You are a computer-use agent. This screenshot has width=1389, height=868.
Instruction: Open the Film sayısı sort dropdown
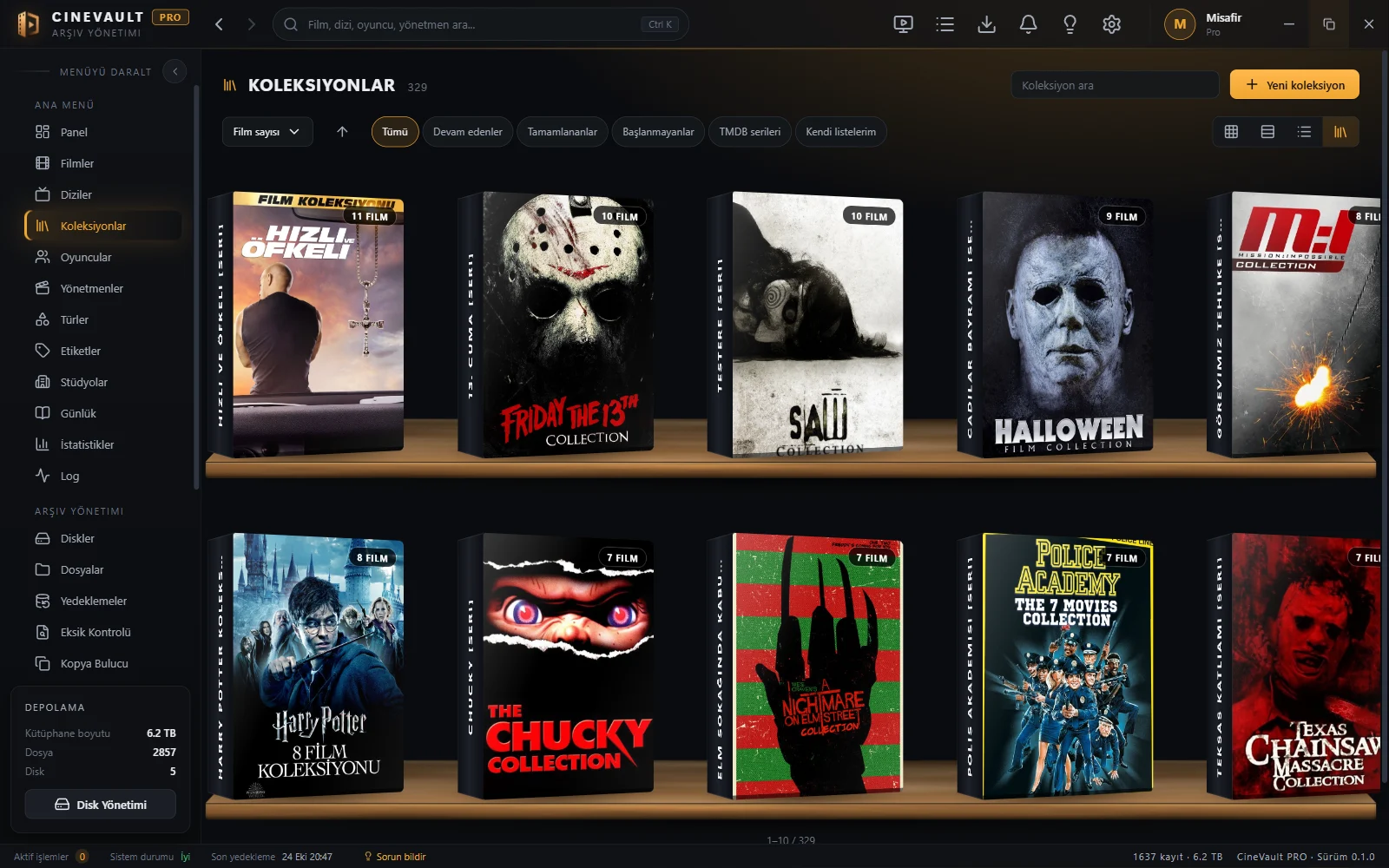point(267,132)
